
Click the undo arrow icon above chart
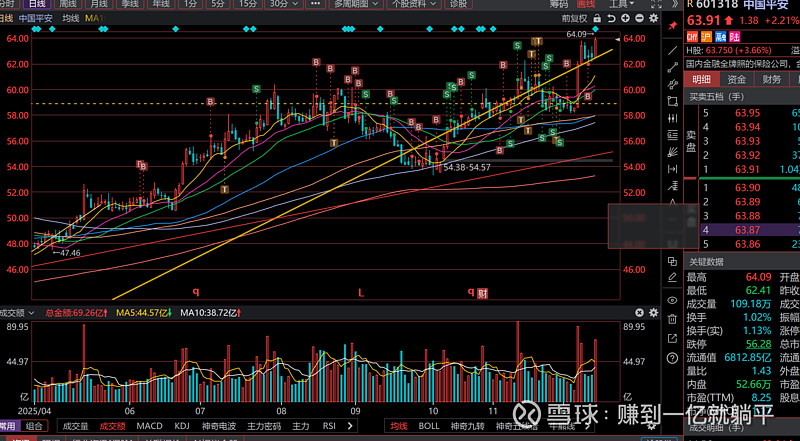[x=611, y=18]
